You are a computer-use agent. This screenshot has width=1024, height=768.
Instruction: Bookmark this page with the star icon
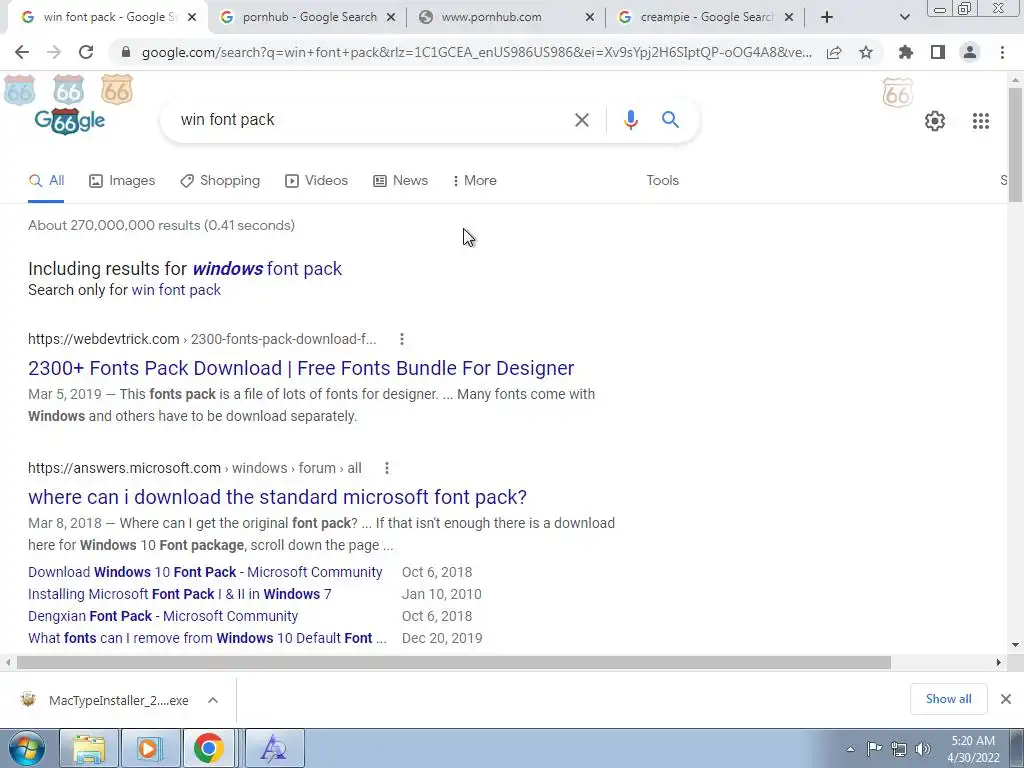click(x=866, y=52)
